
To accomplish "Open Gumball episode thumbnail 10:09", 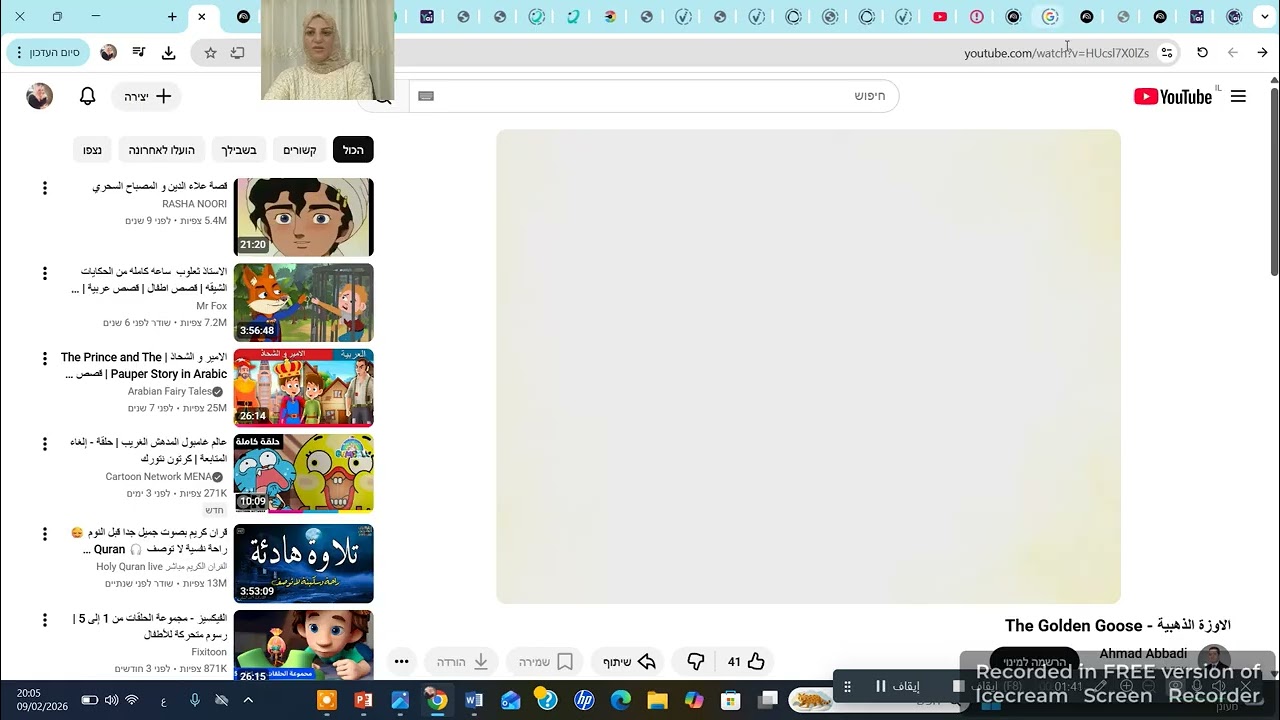I will coord(304,473).
